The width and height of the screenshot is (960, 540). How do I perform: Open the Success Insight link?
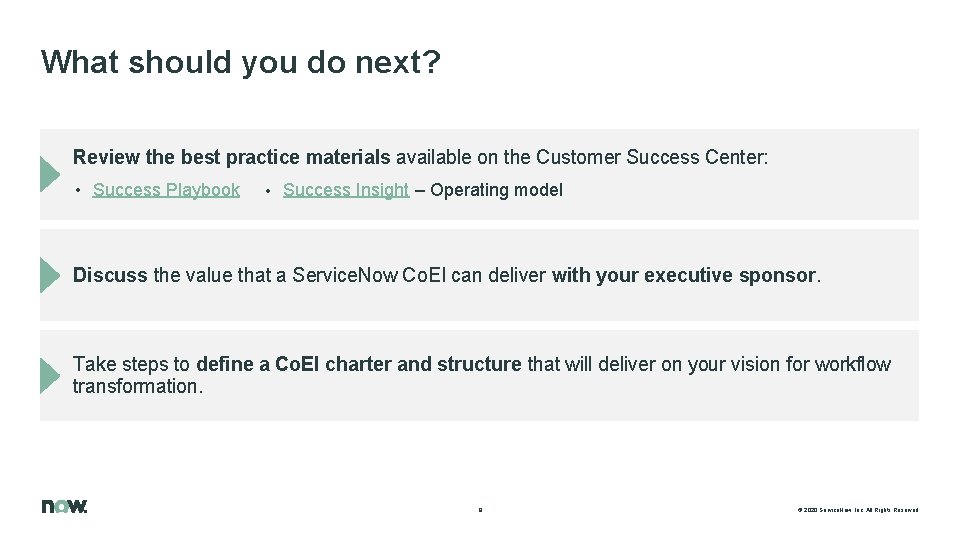(346, 190)
